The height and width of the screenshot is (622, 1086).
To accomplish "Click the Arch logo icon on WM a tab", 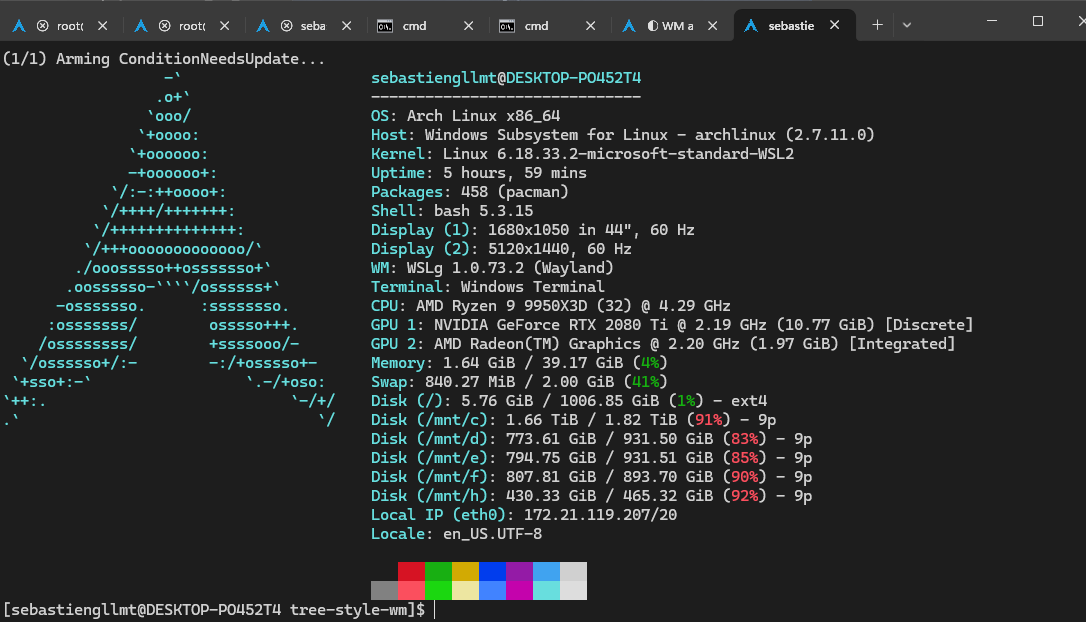I will pyautogui.click(x=629, y=26).
